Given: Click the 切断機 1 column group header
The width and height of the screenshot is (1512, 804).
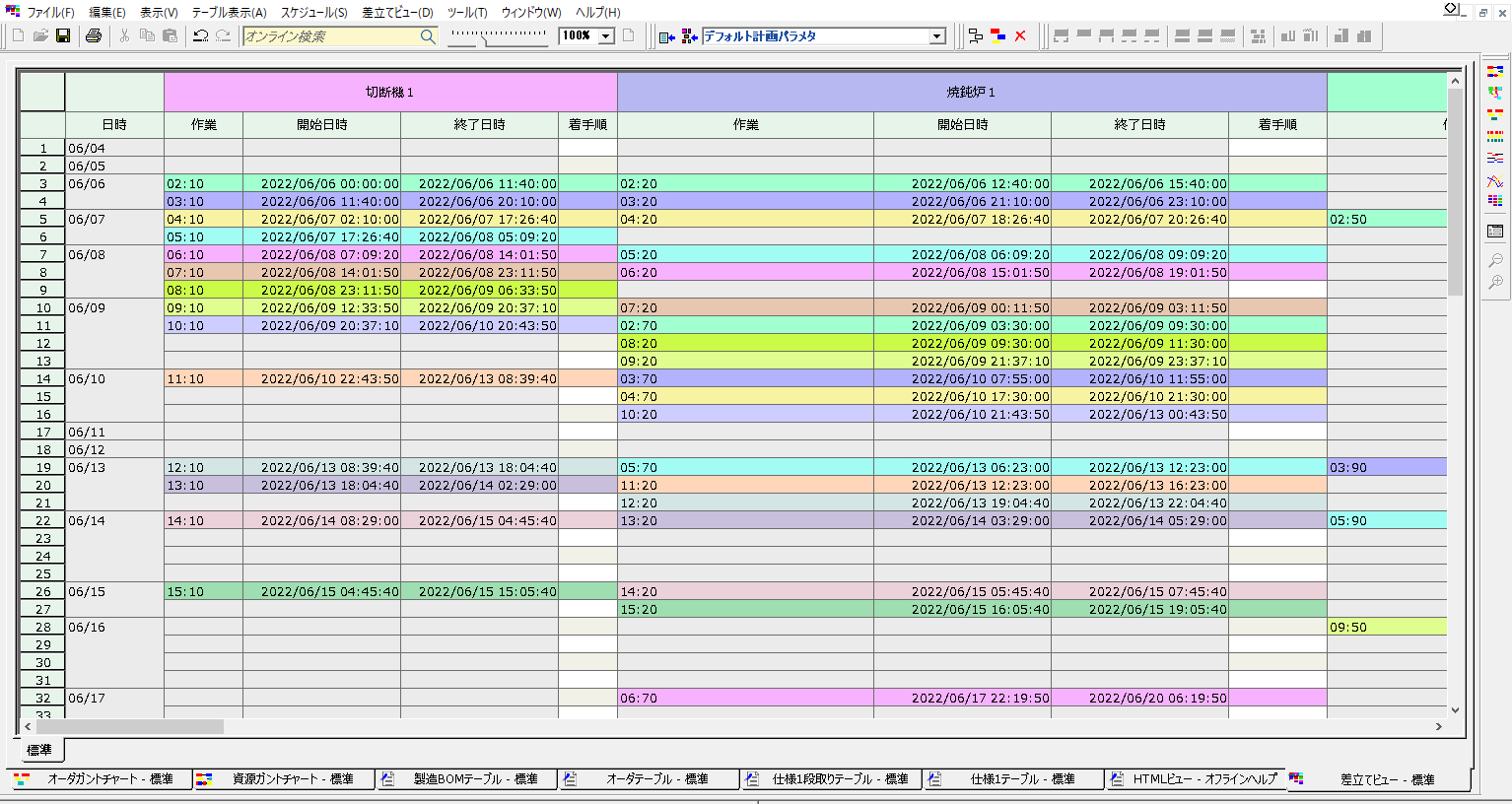Looking at the screenshot, I should click(390, 92).
